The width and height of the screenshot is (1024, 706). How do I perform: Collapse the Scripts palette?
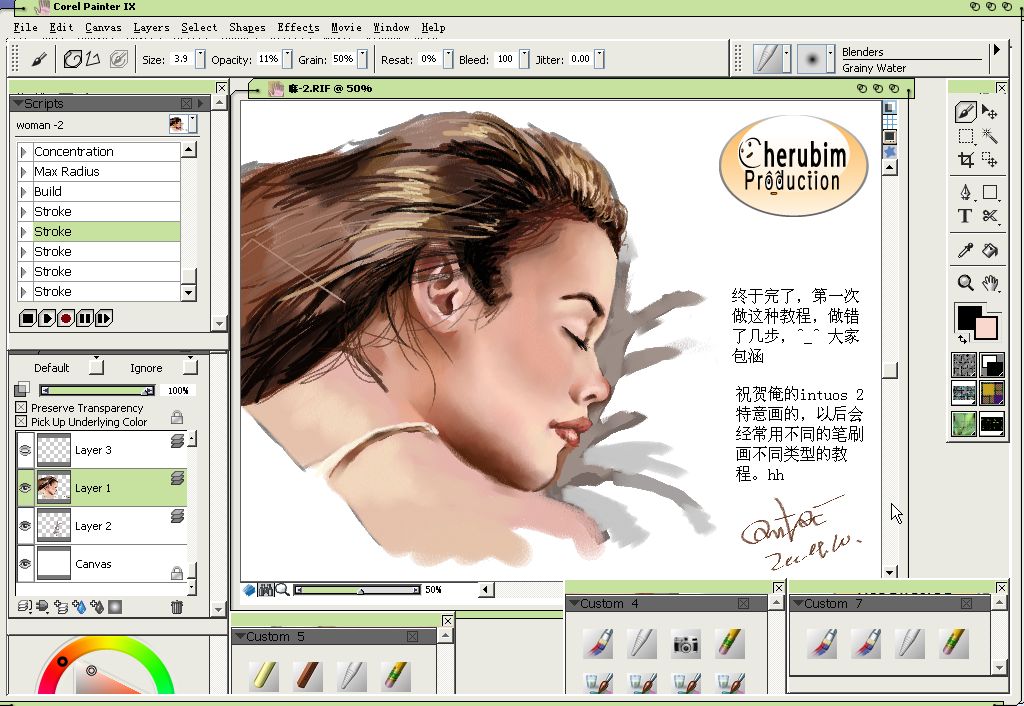tap(18, 103)
